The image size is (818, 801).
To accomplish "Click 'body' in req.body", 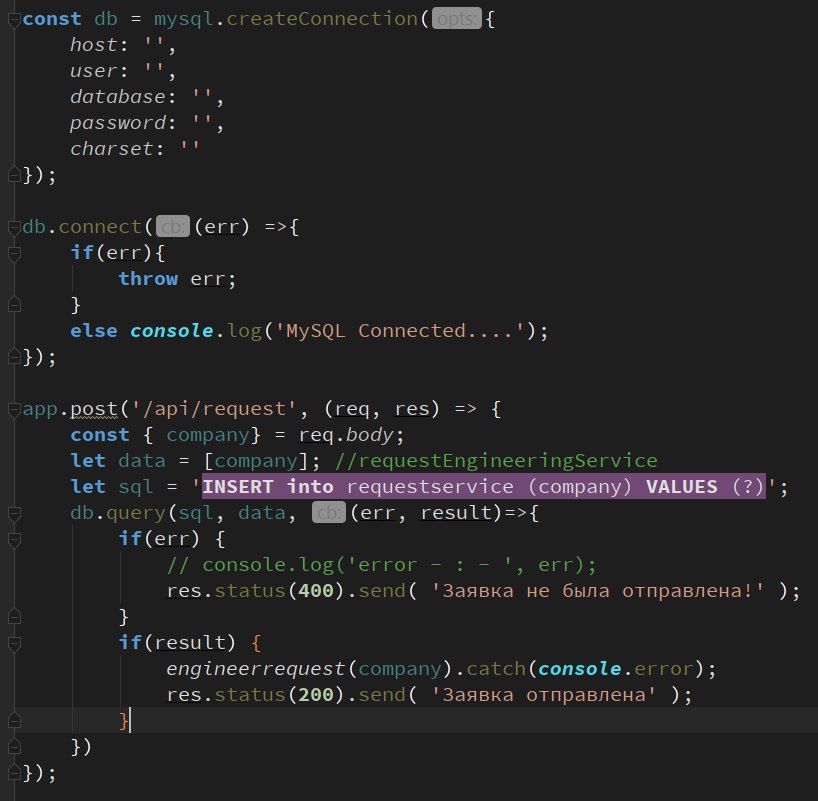I will point(370,435).
